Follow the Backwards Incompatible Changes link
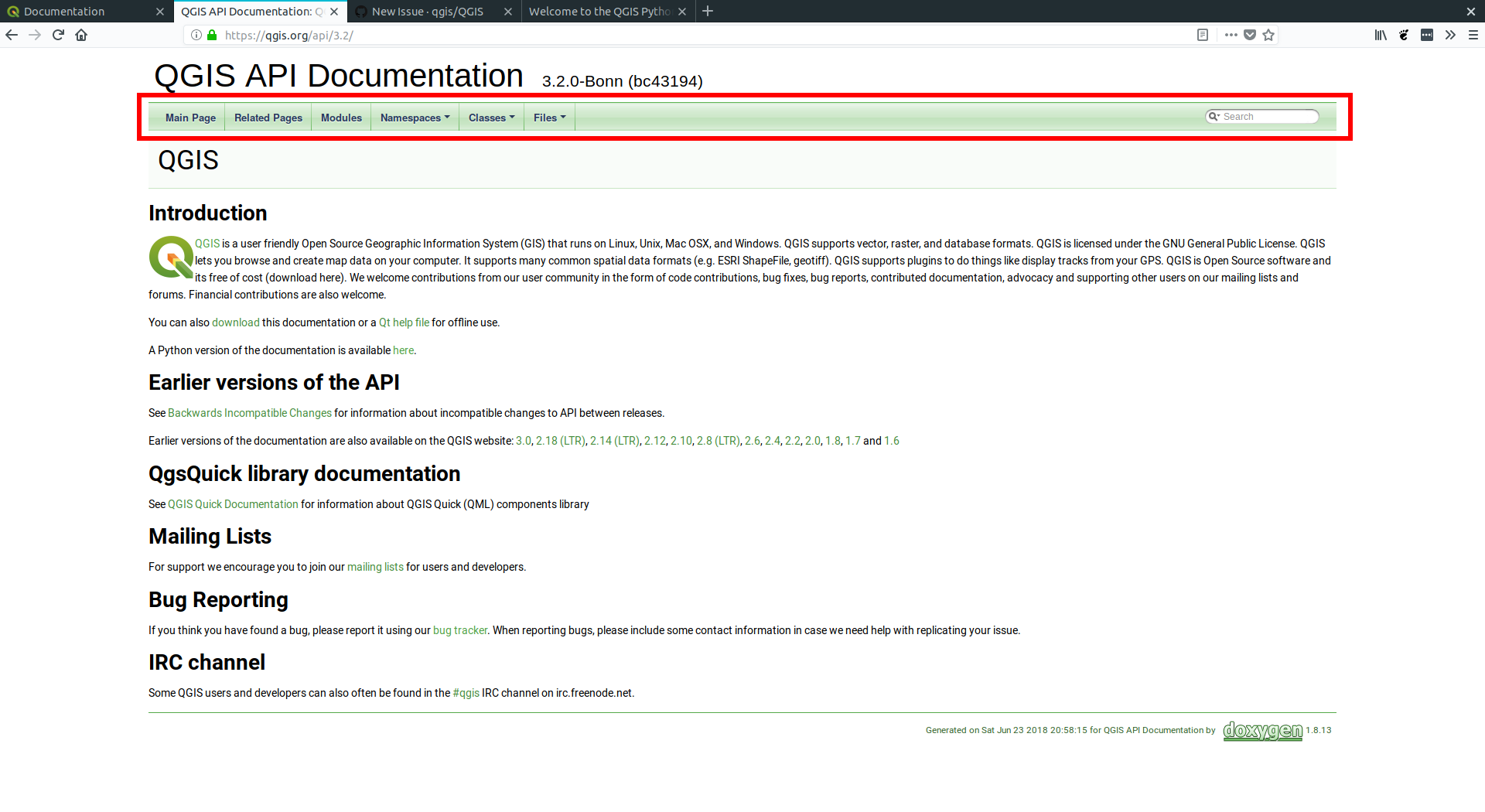 (x=249, y=412)
